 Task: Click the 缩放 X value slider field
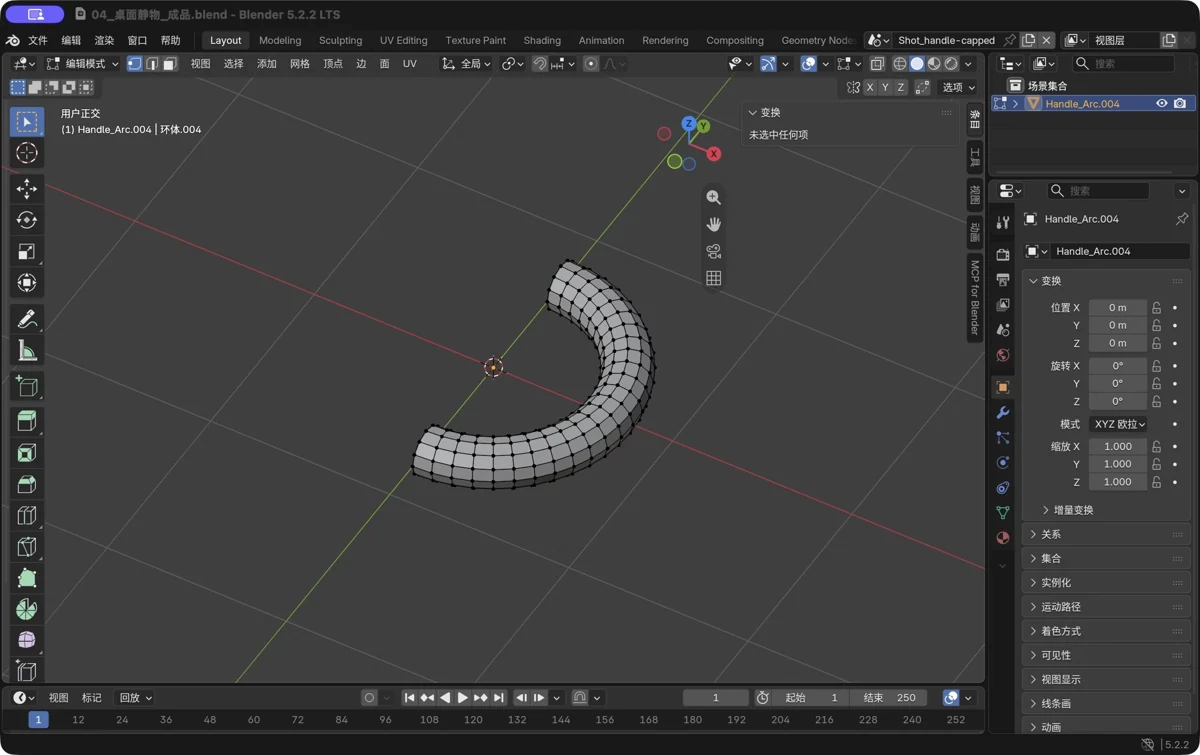click(x=1118, y=447)
